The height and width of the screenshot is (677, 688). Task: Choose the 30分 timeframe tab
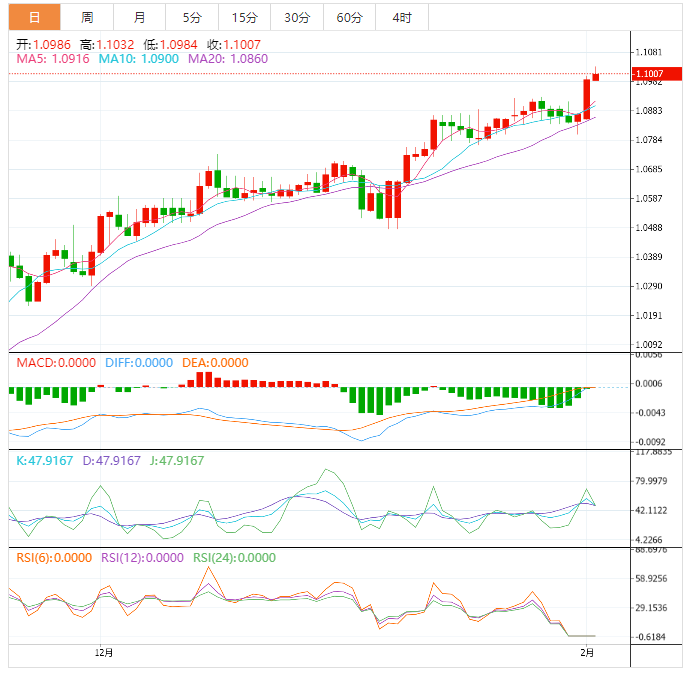(297, 17)
